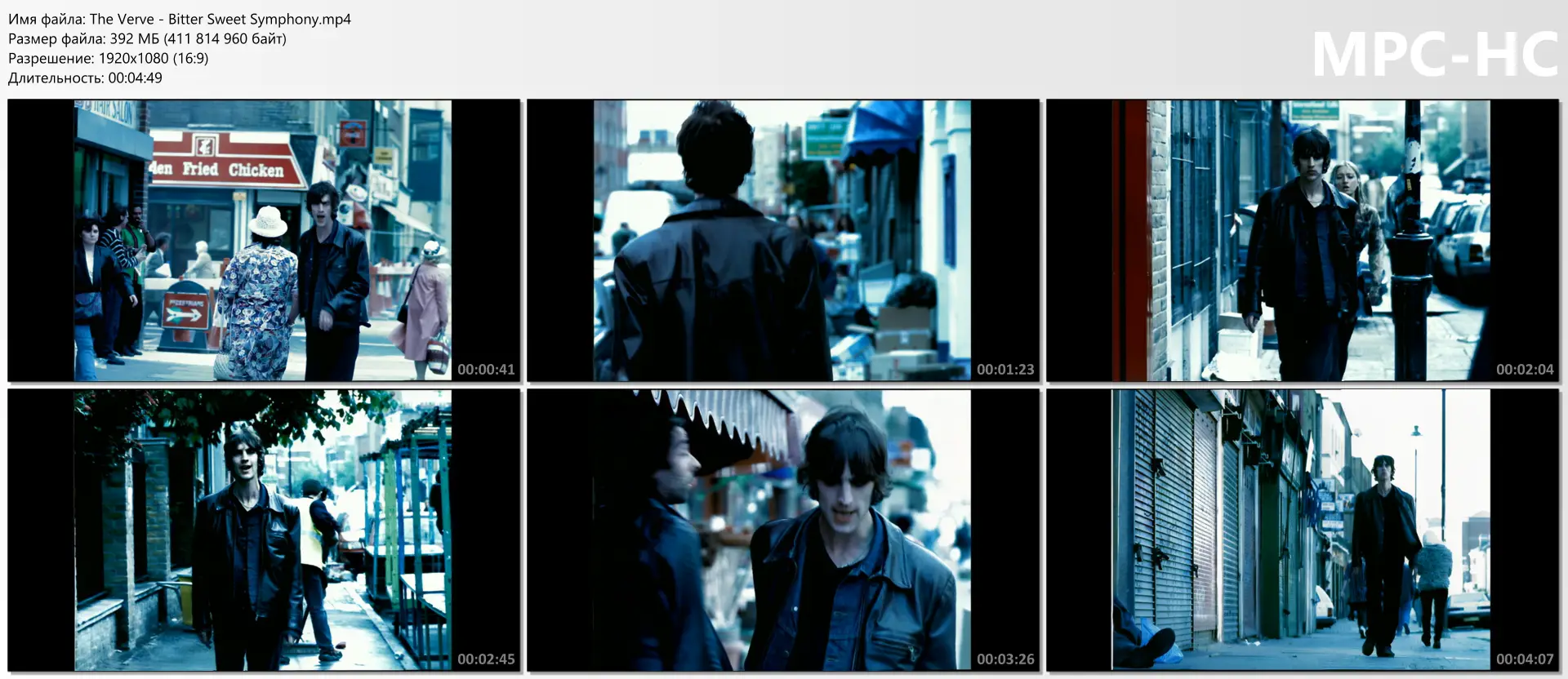1568x679 pixels.
Task: Click the timestamp label 00:02:45
Action: tap(486, 659)
